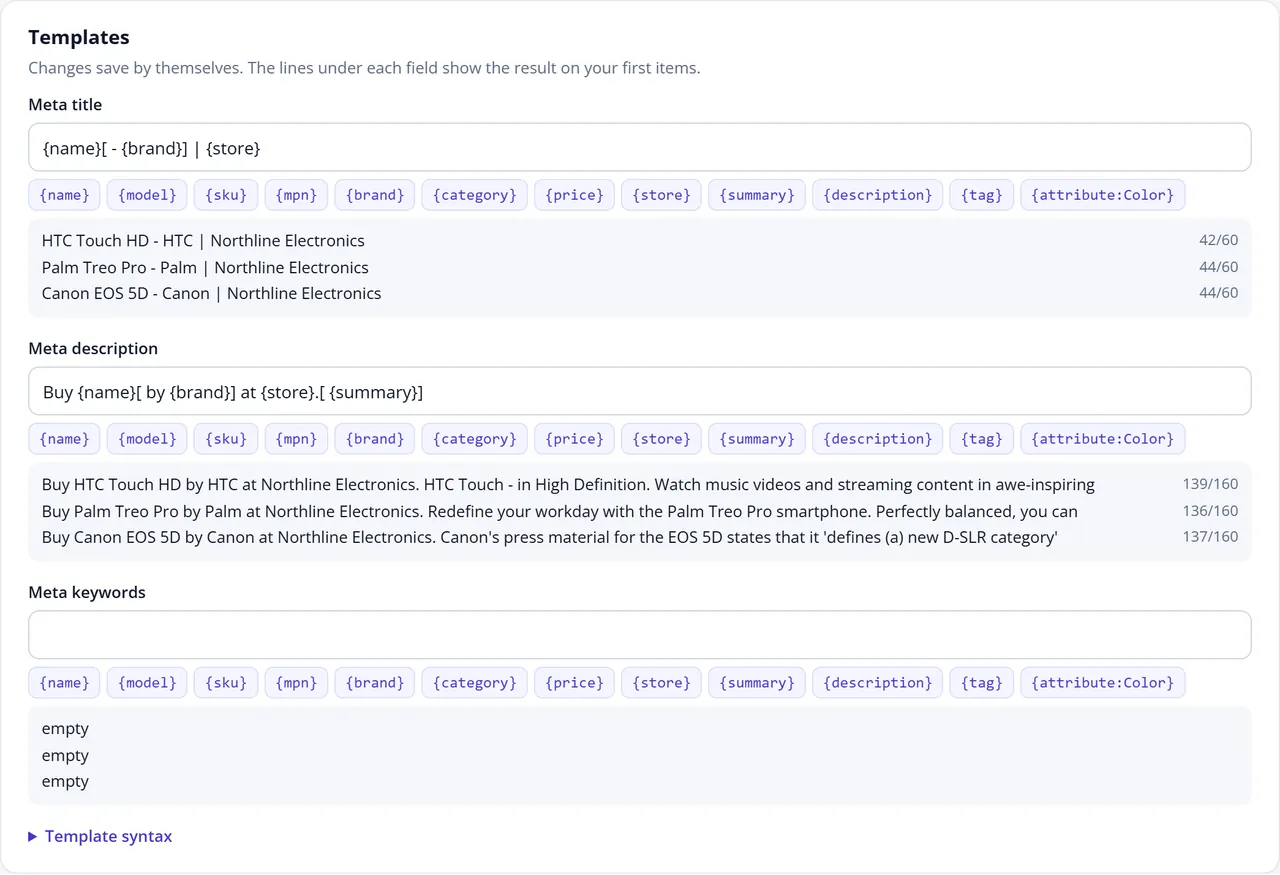Choose {model} token for Meta keywords
Viewport: 1280px width, 875px height.
coord(147,683)
